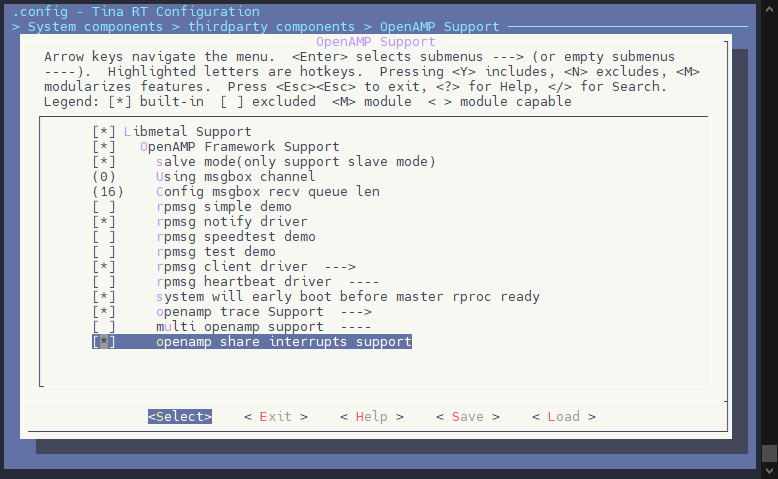
Task: Go to System components breadcrumb
Action: coord(95,27)
